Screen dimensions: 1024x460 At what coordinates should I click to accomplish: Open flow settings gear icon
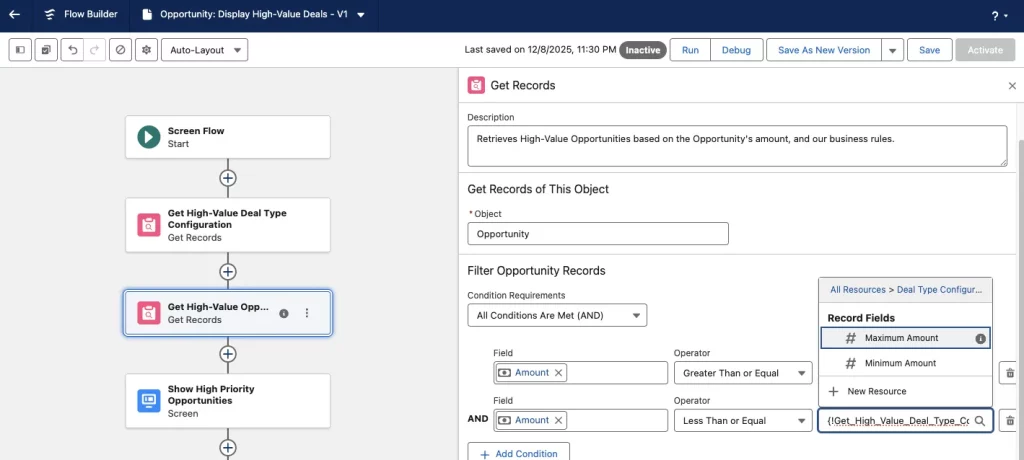pos(146,50)
